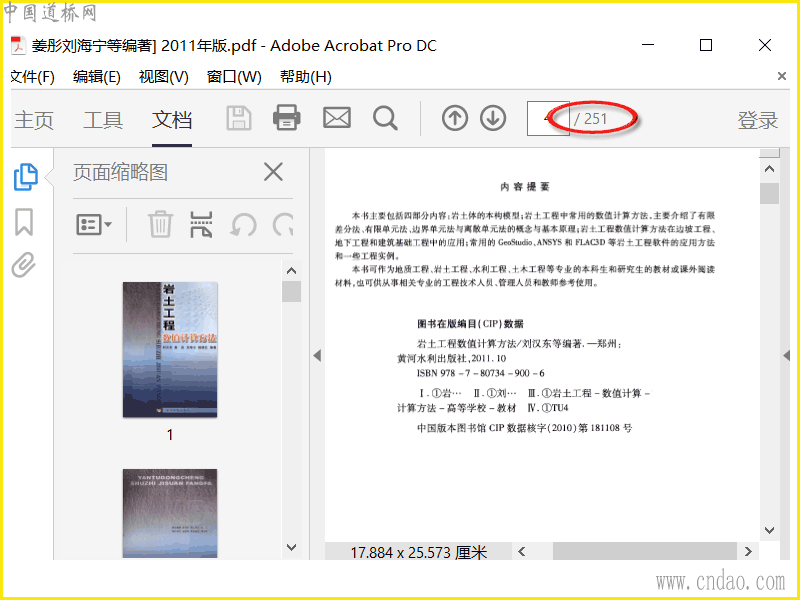Screen dimensions: 800x600
Task: Open the search magnifier tool
Action: click(x=385, y=118)
